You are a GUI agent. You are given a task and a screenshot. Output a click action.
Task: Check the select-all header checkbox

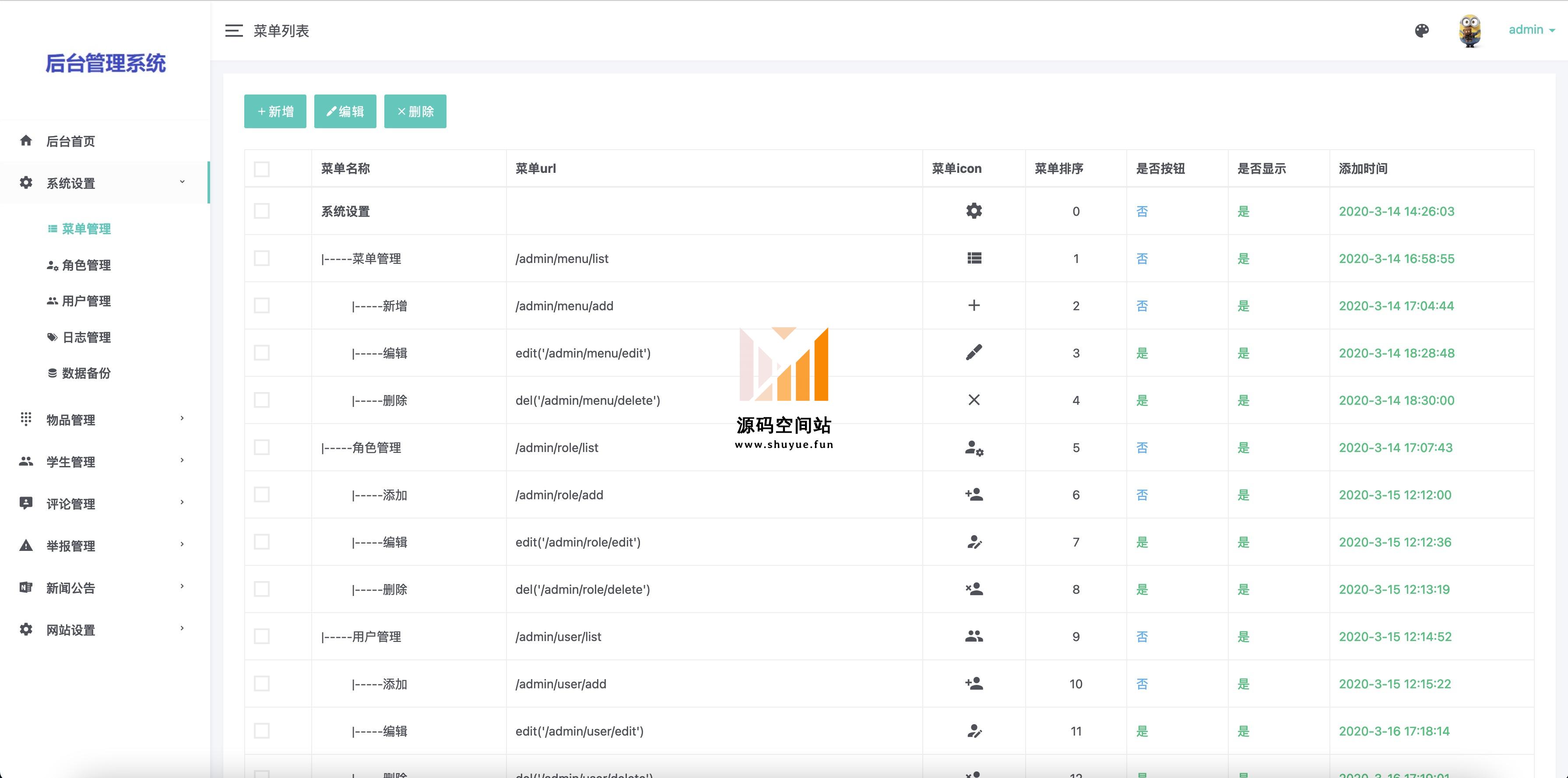tap(262, 169)
